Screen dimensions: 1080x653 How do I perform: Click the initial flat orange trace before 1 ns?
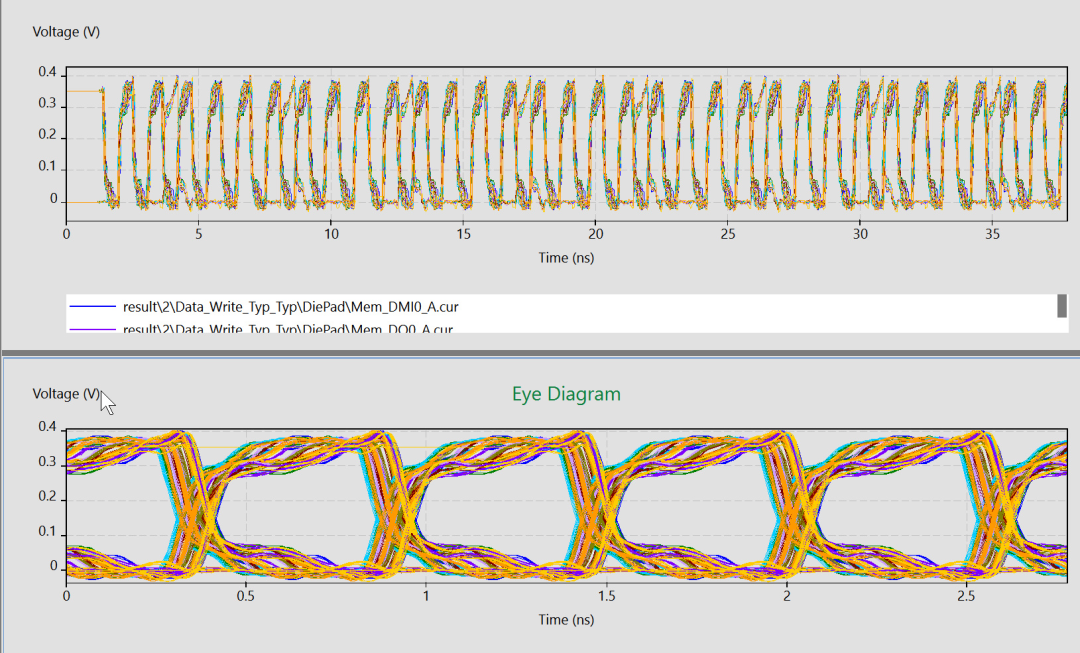pyautogui.click(x=84, y=92)
